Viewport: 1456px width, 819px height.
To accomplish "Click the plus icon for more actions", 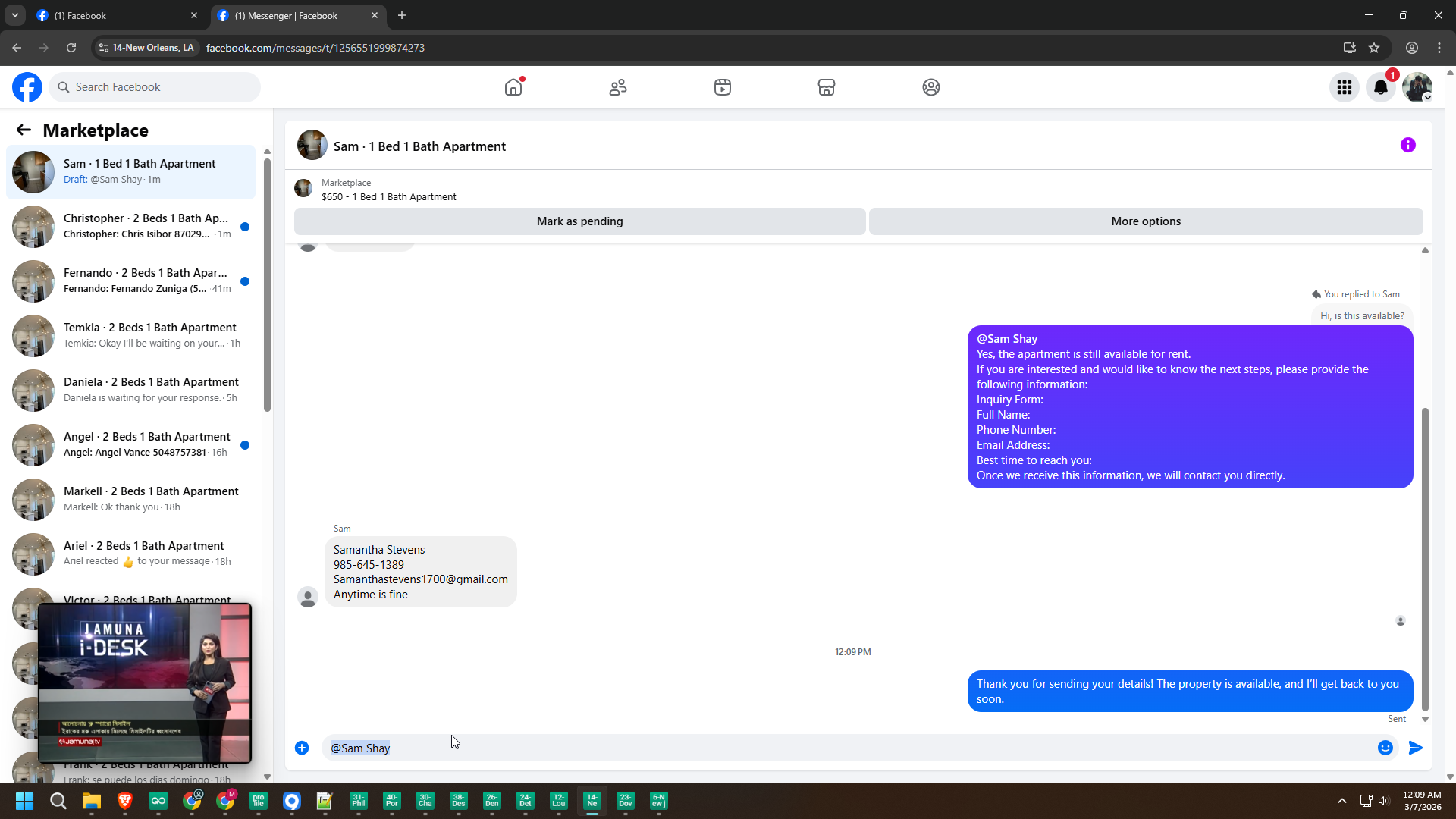I will pyautogui.click(x=302, y=748).
